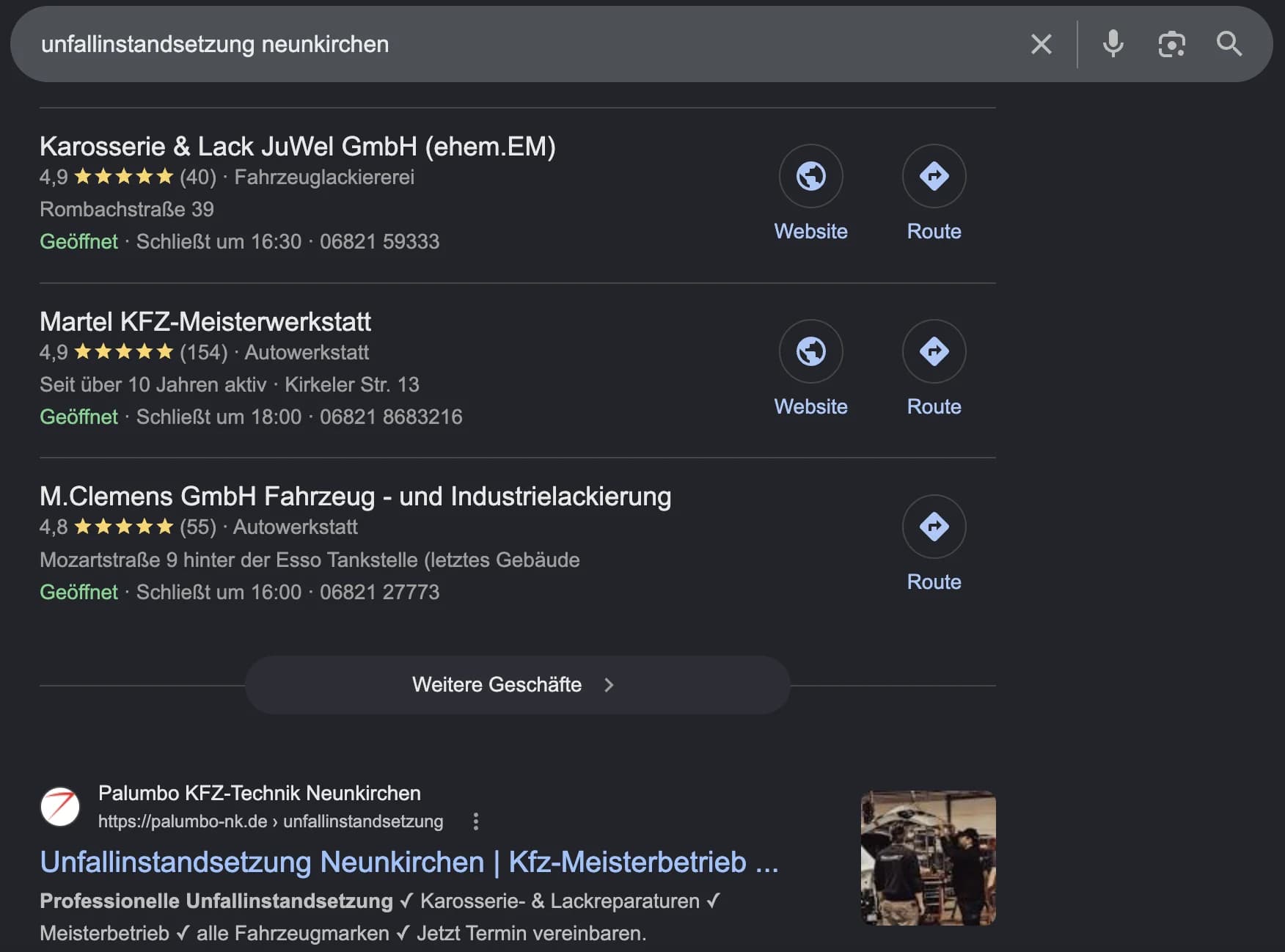Click the Fahrzeuglackiererei category label
The height and width of the screenshot is (952, 1285).
pyautogui.click(x=324, y=177)
